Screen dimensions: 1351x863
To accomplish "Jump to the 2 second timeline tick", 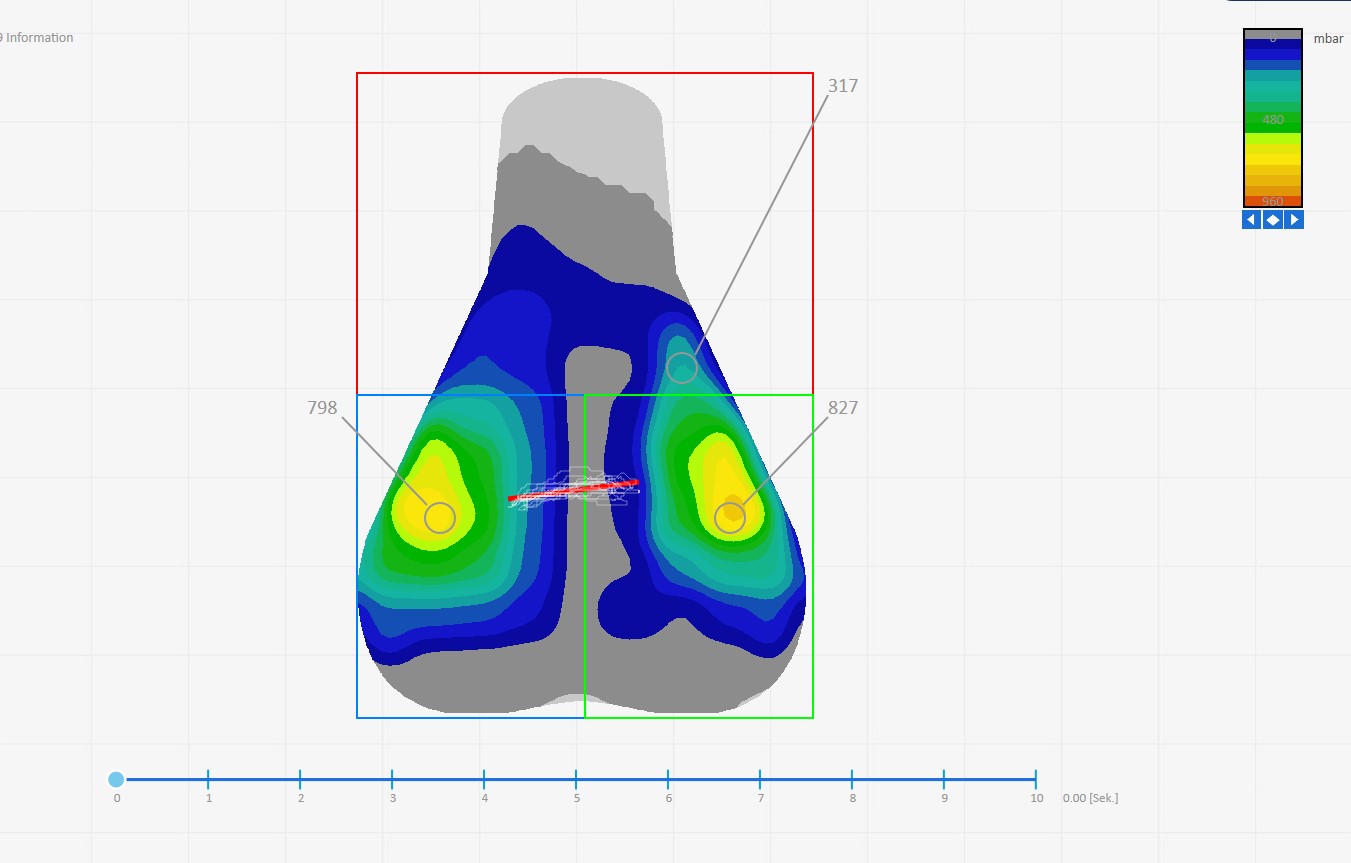I will [x=300, y=779].
